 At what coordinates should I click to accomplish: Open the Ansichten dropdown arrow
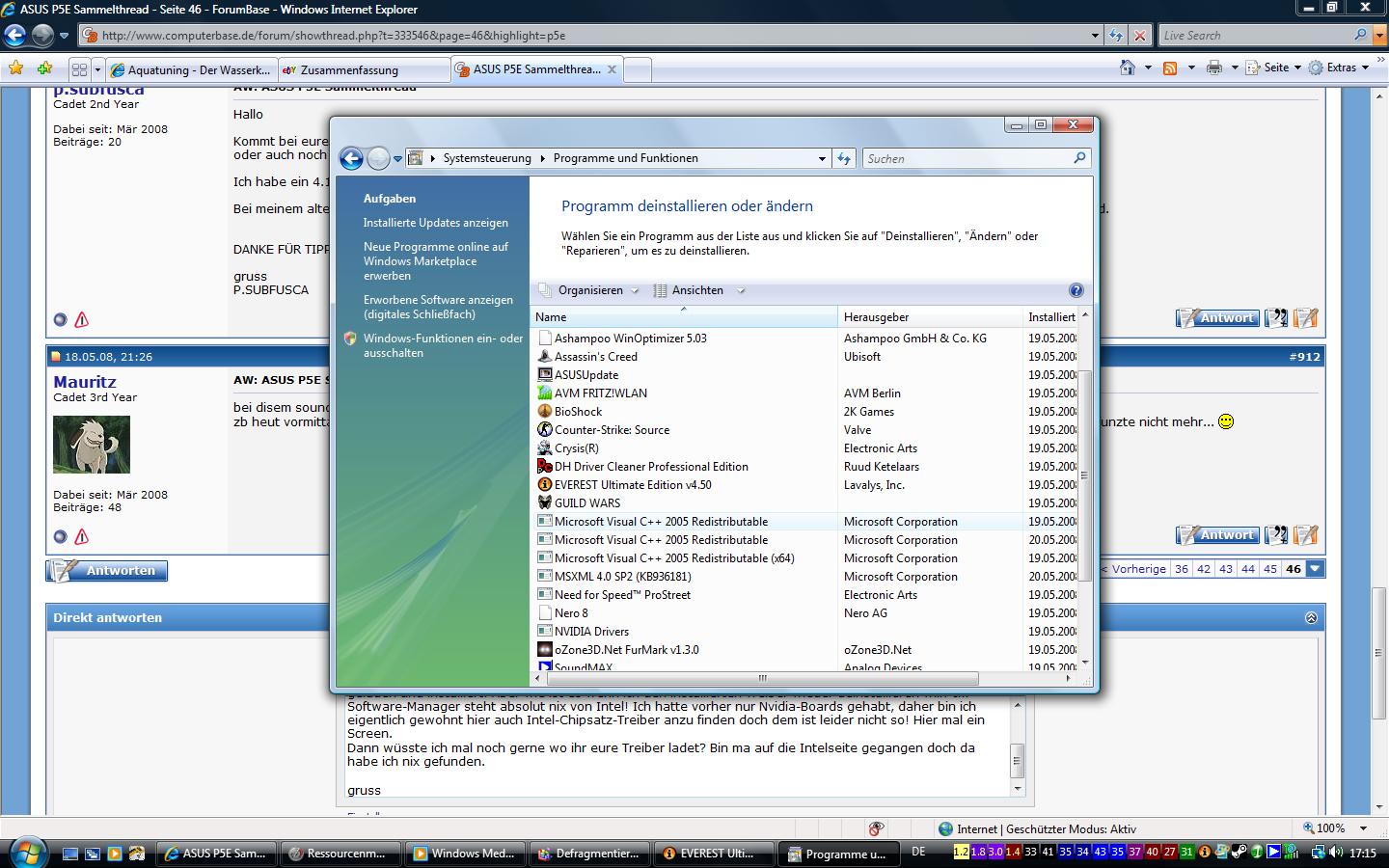point(741,290)
